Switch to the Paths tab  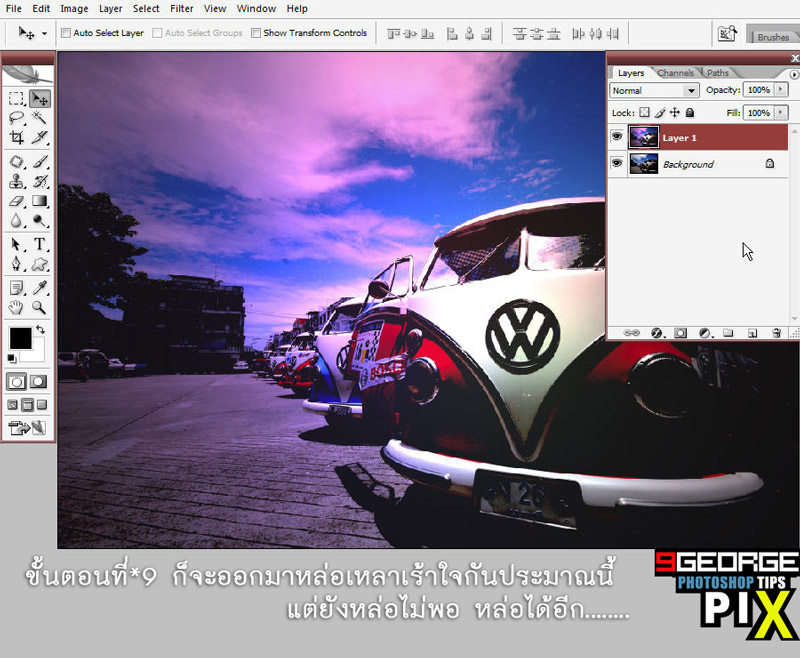717,73
